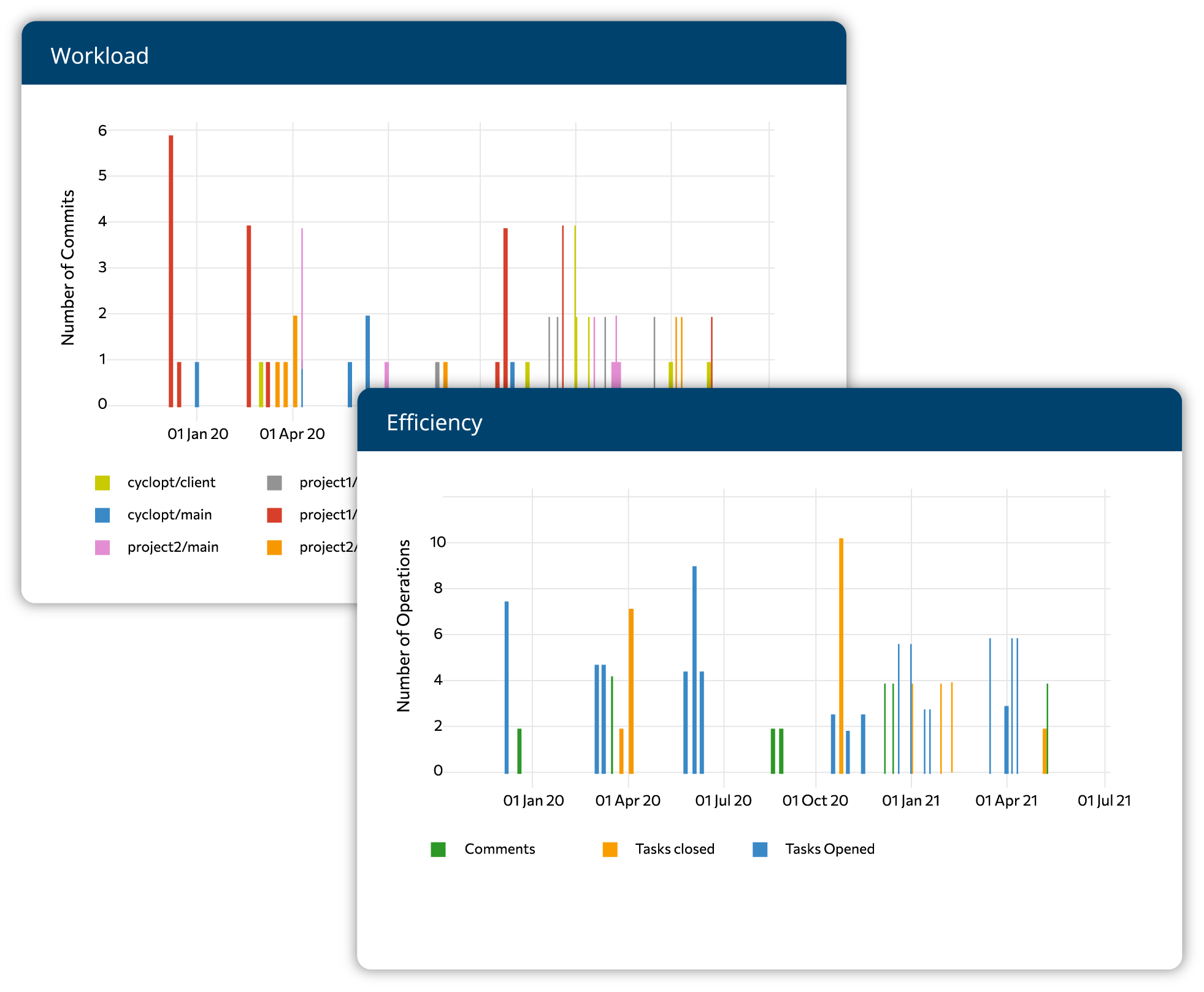Click the Efficiency panel title
Image resolution: width=1204 pixels, height=992 pixels.
pos(434,423)
